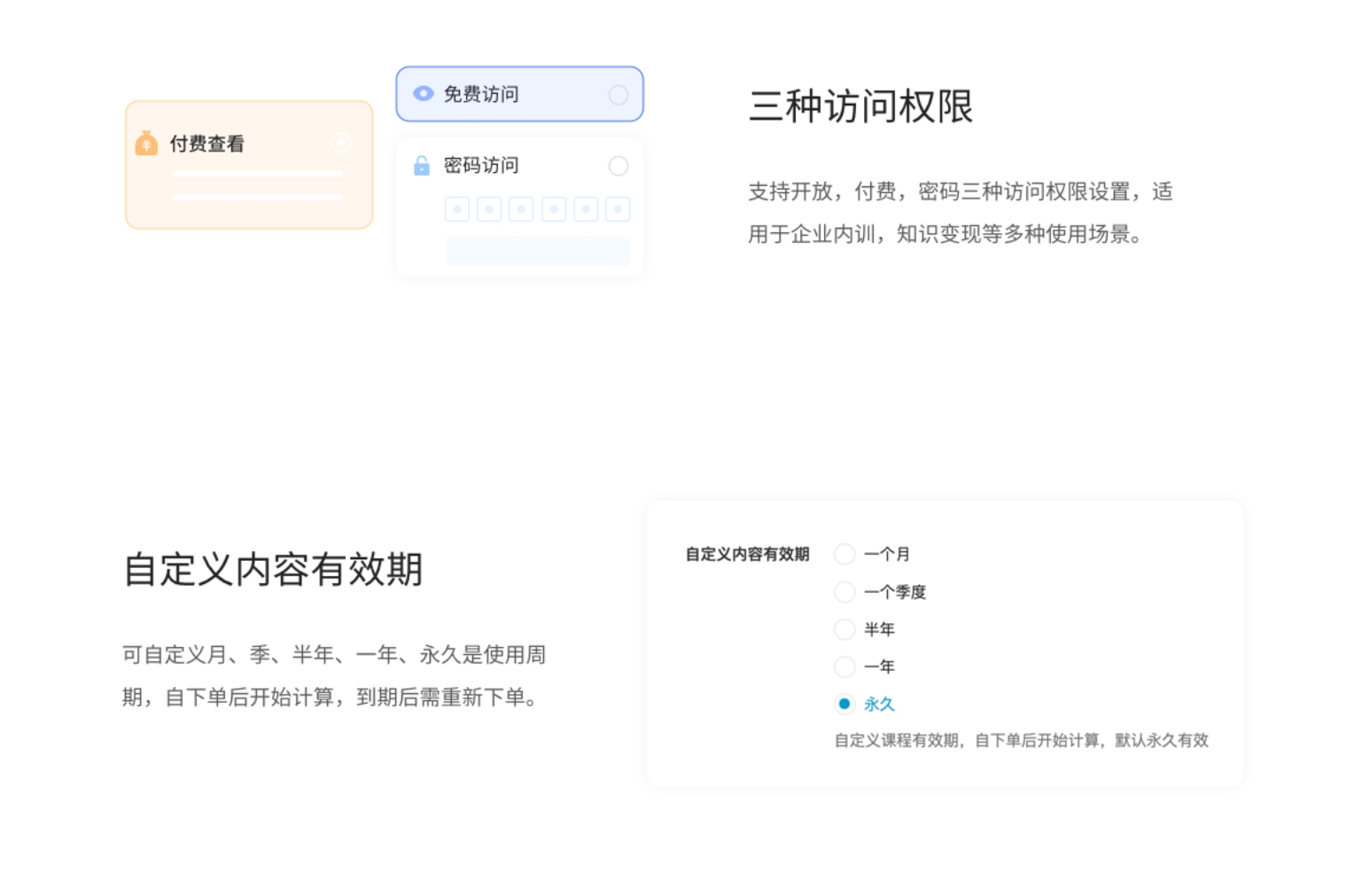The image size is (1346, 896).
Task: Click the 三种访问权限 heading
Action: coord(860,106)
